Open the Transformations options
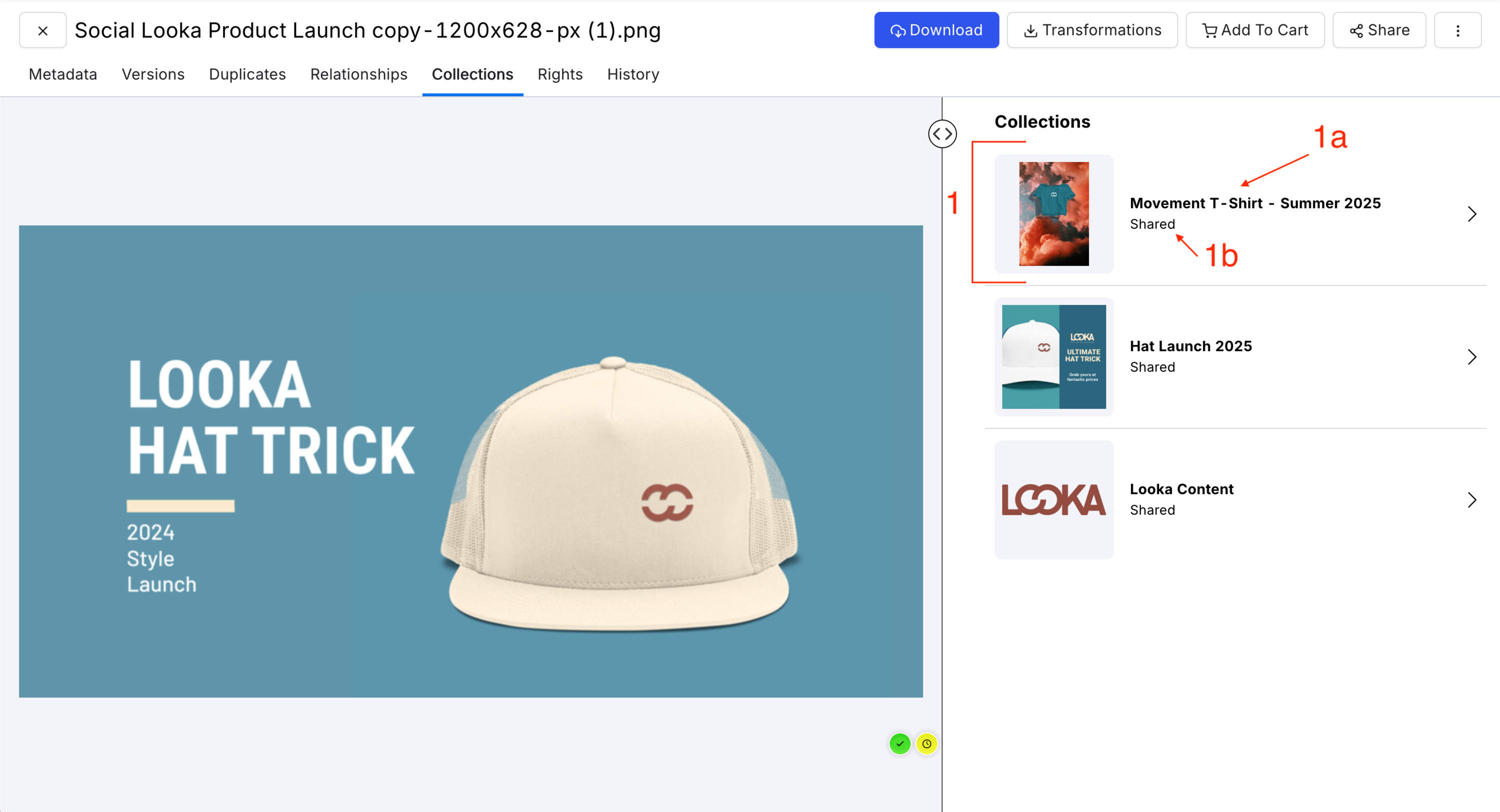This screenshot has width=1500, height=812. coord(1092,30)
